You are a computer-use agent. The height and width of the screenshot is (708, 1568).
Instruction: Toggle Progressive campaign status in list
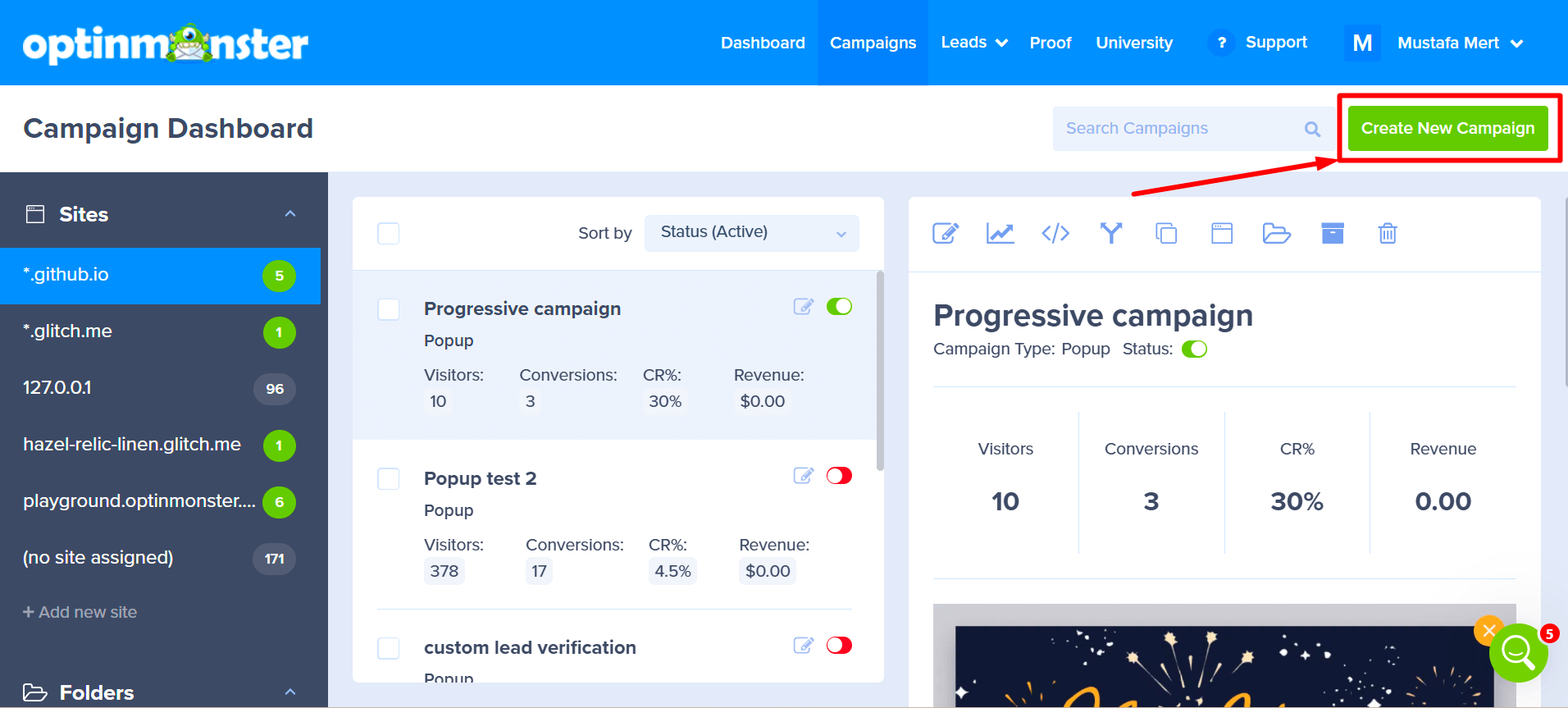click(839, 307)
